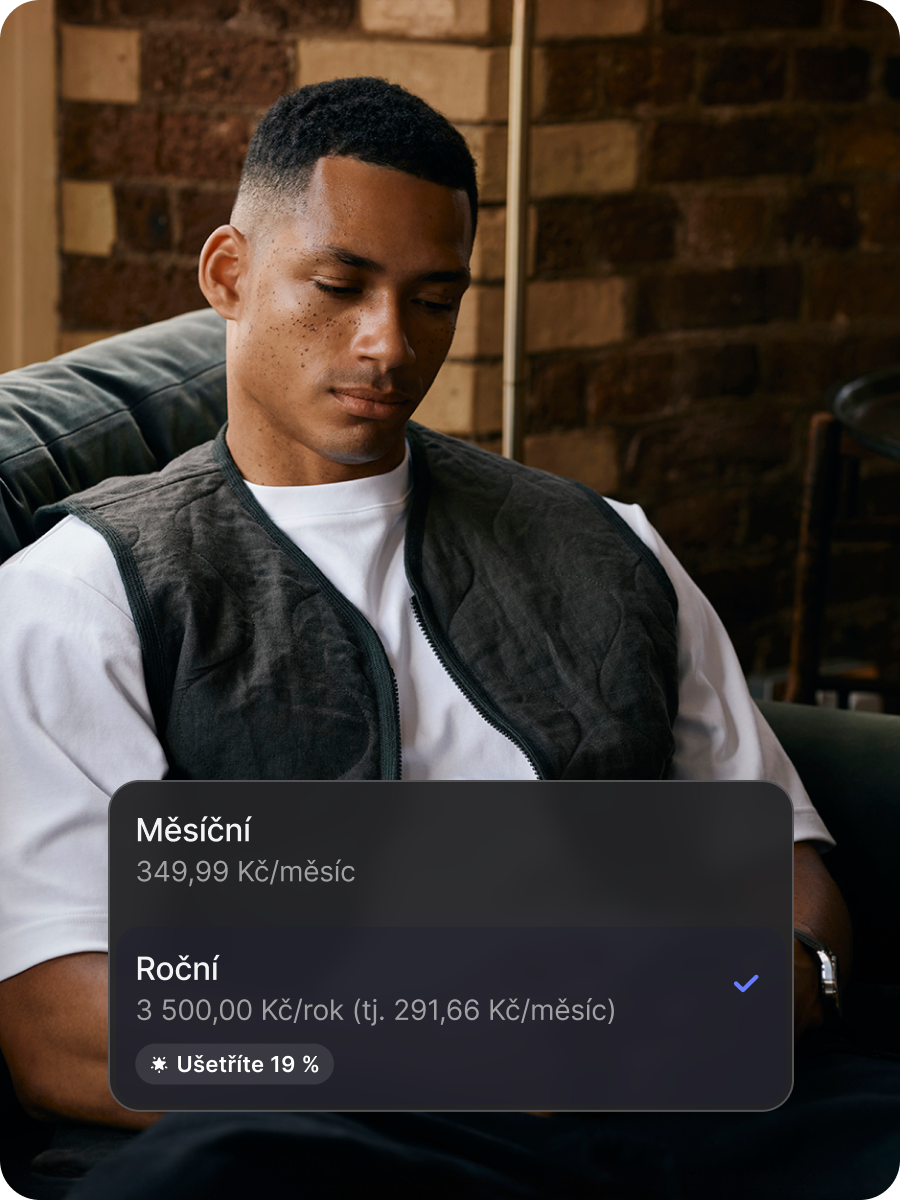
Task: Tap the Ušetříte 19 % badge
Action: tap(234, 1065)
